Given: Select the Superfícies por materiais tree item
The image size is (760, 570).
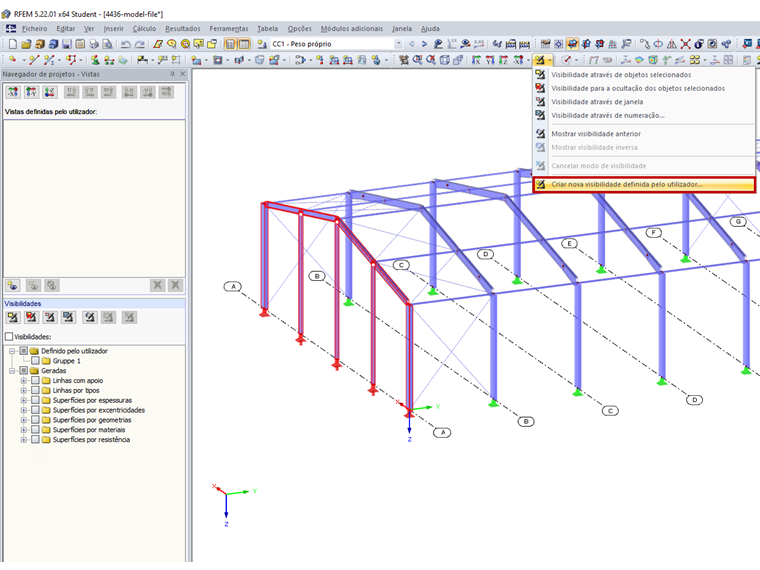Looking at the screenshot, I should (x=89, y=430).
